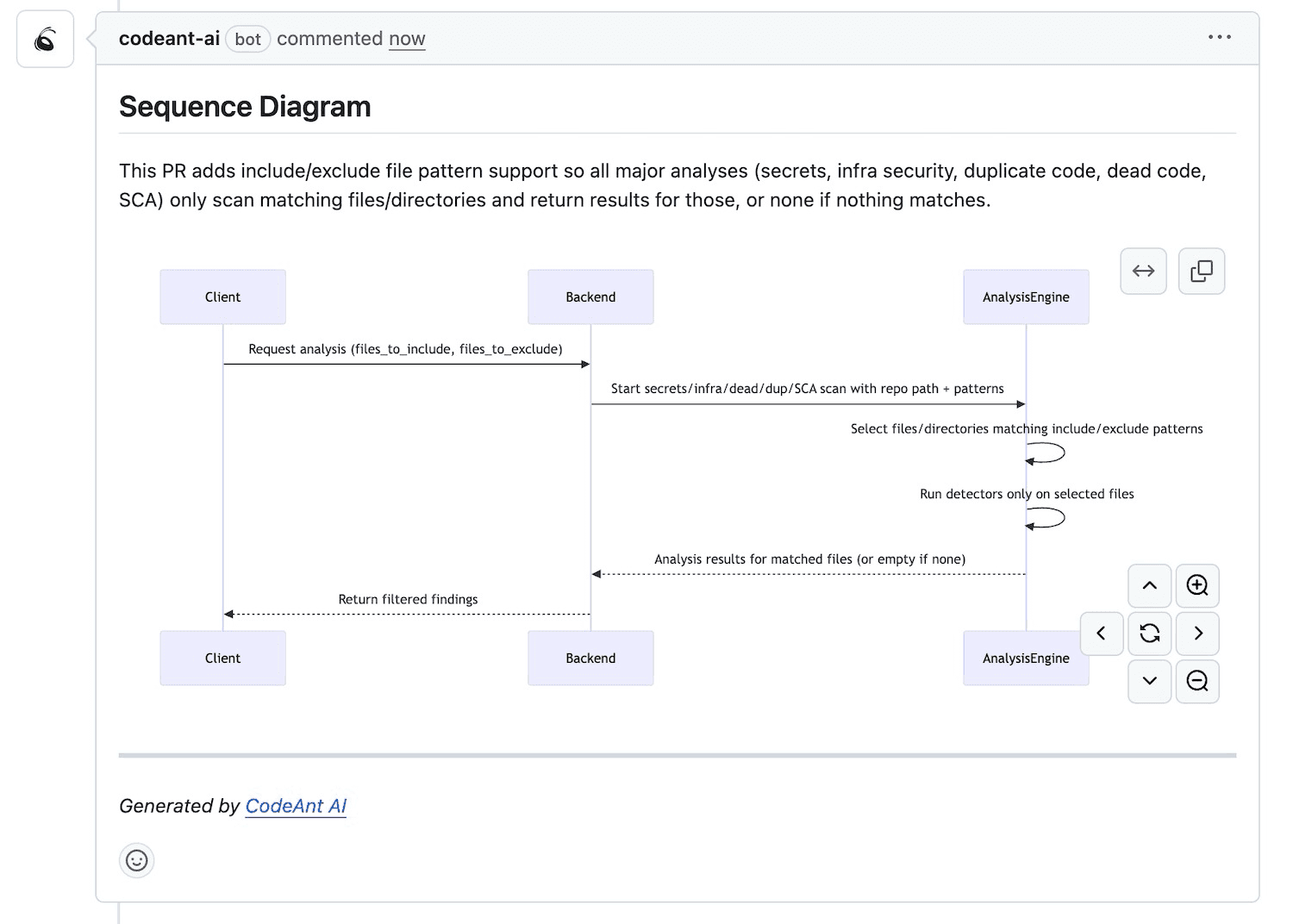1293x924 pixels.
Task: Zoom out of the sequence diagram
Action: pos(1197,681)
